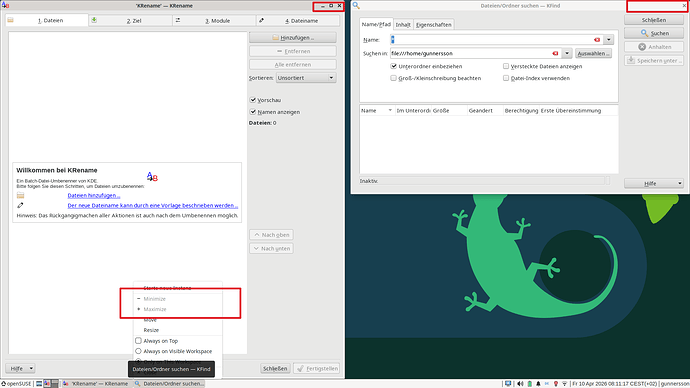The width and height of the screenshot is (690, 388).
Task: Uncheck 'Unterordner einbeziehen' in KFind
Action: (393, 66)
